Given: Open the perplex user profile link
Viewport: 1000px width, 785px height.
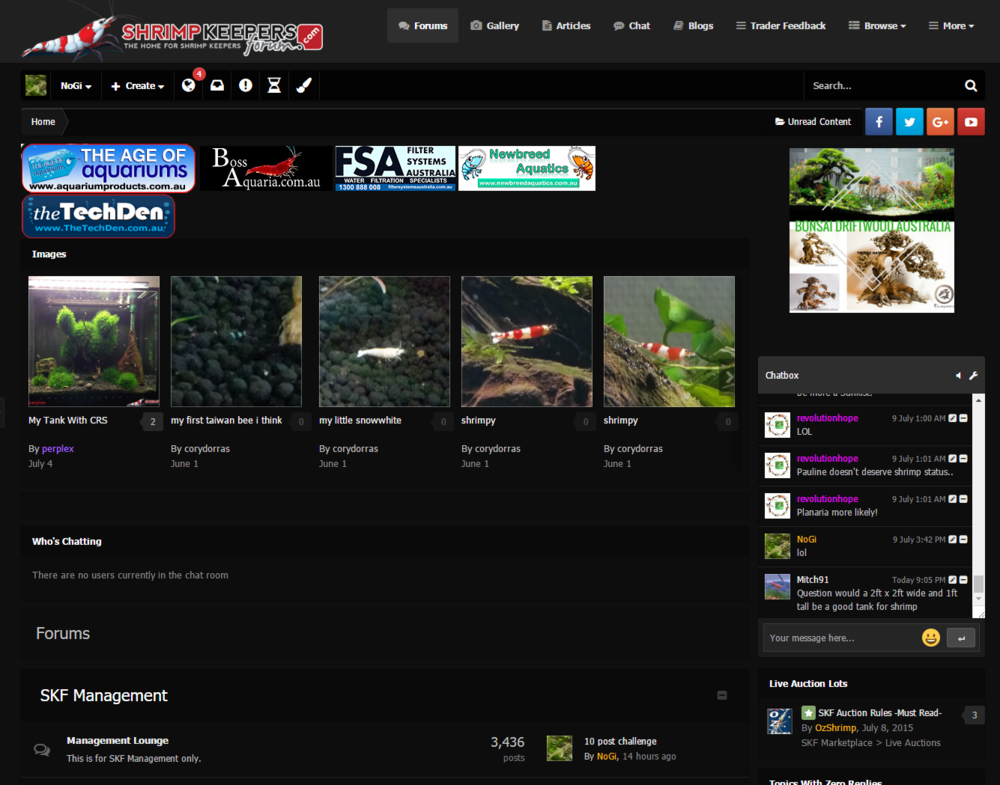Looking at the screenshot, I should coord(58,449).
